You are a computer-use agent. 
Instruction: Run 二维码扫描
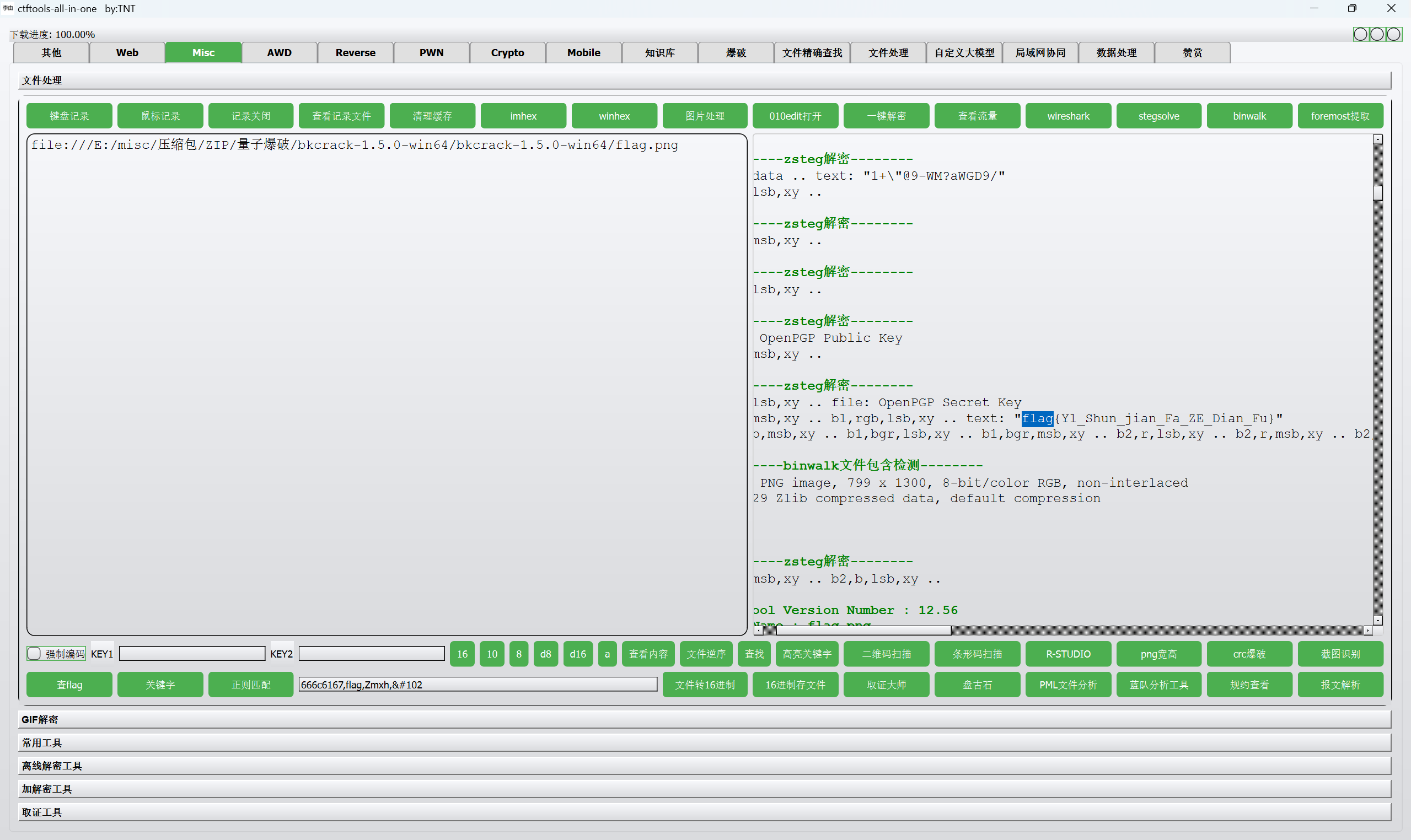(887, 654)
